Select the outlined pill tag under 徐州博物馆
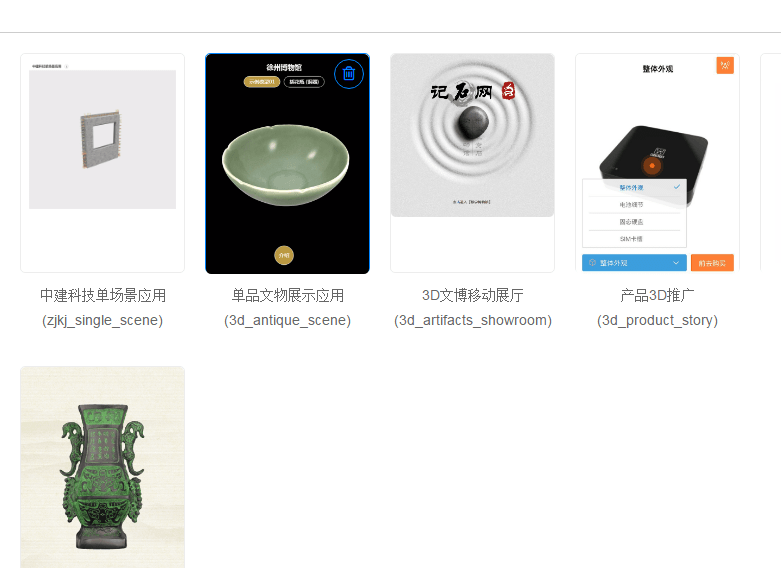Image resolution: width=781 pixels, height=568 pixels. click(x=304, y=82)
